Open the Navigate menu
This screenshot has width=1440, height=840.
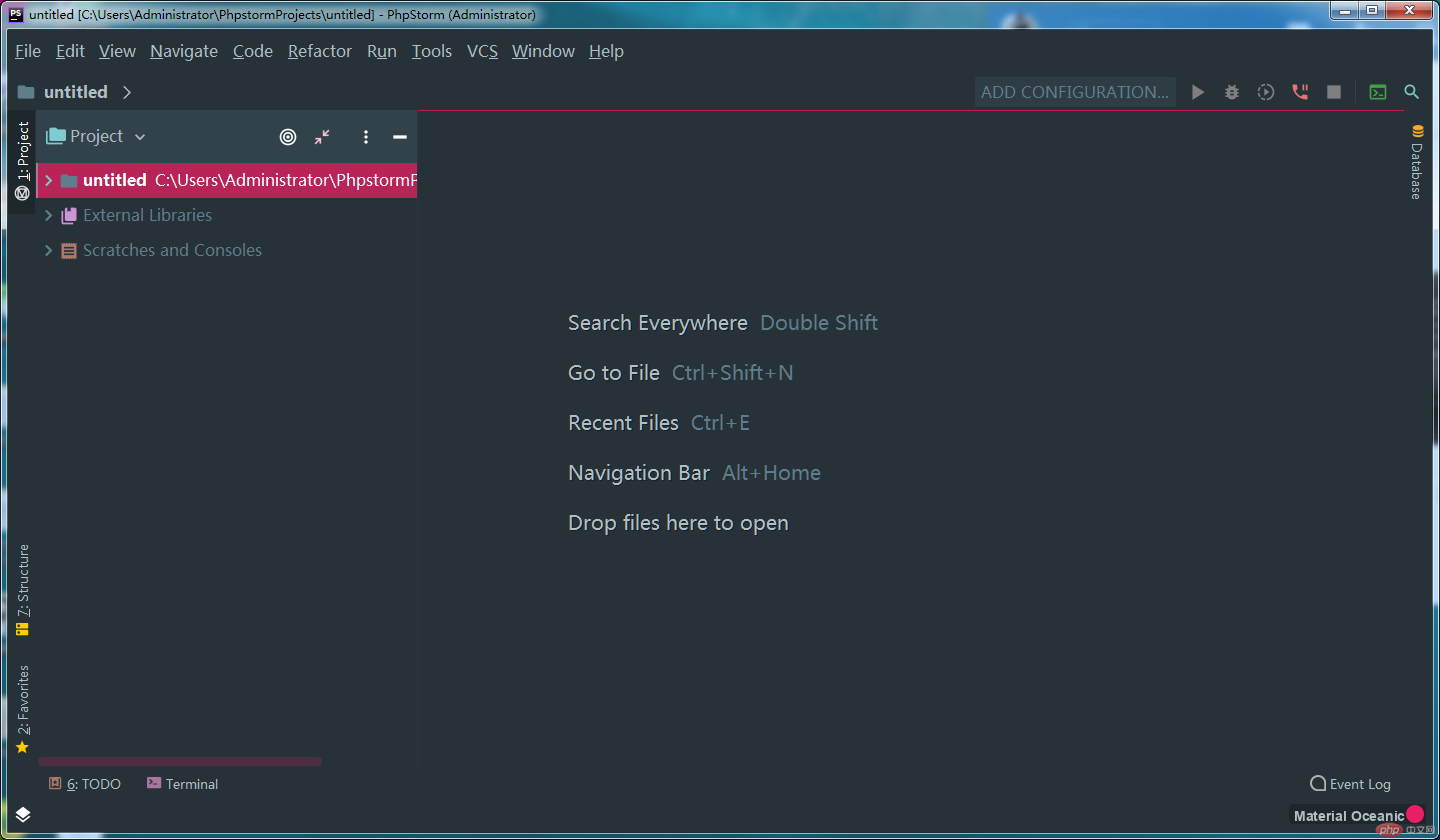coord(184,51)
